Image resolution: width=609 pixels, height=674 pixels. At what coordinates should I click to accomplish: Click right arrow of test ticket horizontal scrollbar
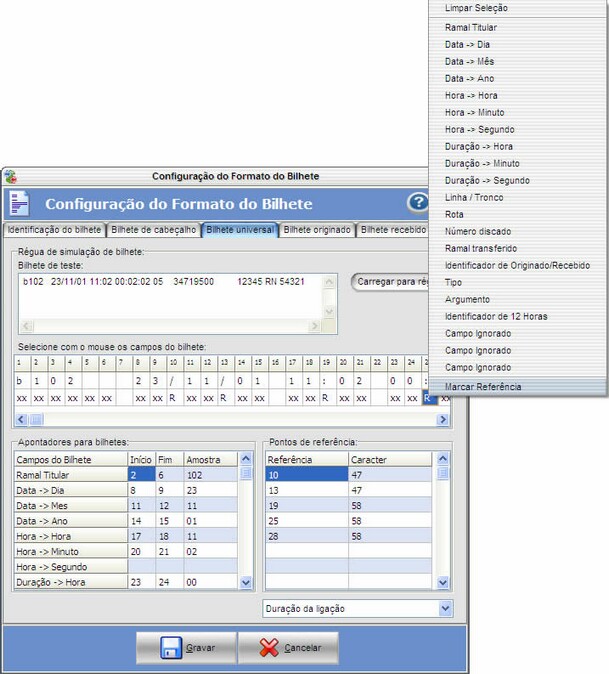point(315,326)
